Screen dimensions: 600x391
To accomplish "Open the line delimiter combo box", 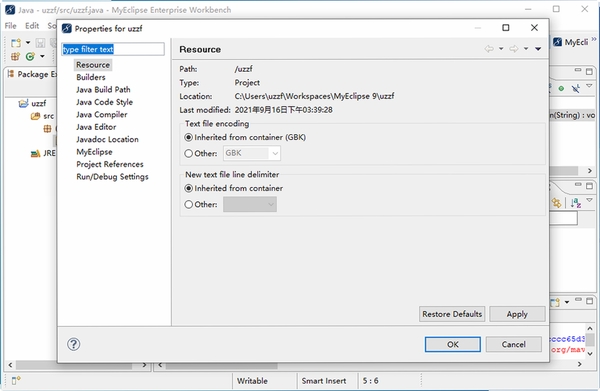I will tap(250, 204).
